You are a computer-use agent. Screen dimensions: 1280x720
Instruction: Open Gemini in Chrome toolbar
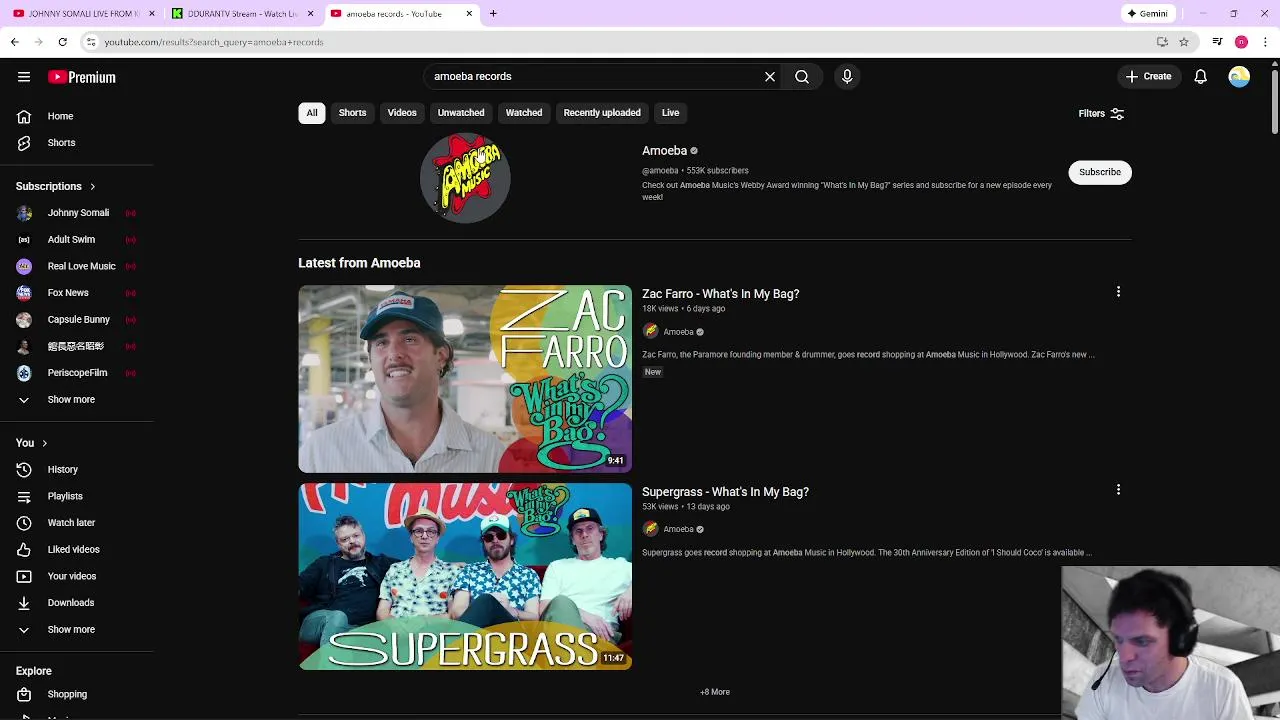point(1147,13)
